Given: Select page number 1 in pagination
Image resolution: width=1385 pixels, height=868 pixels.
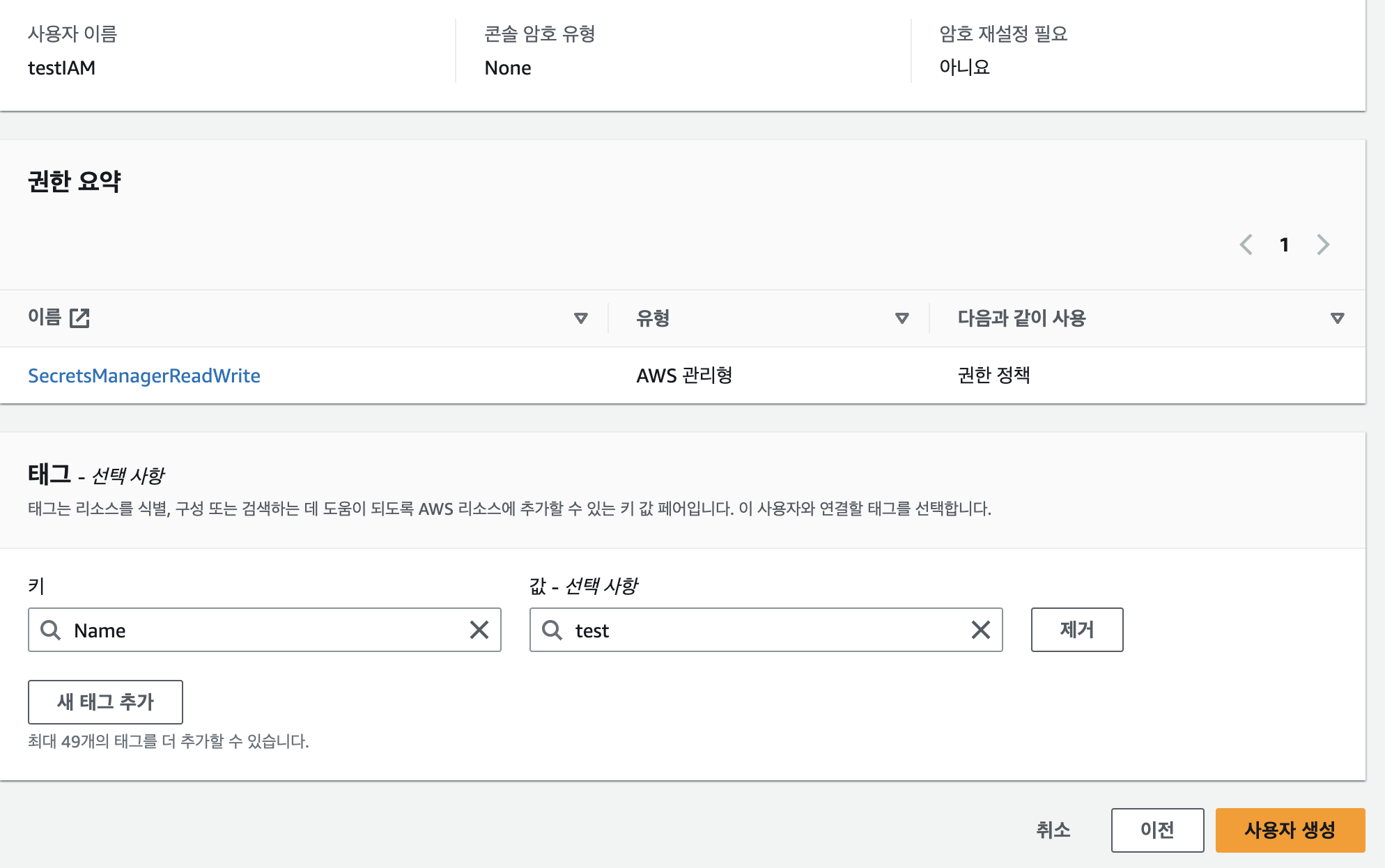Looking at the screenshot, I should coord(1284,245).
